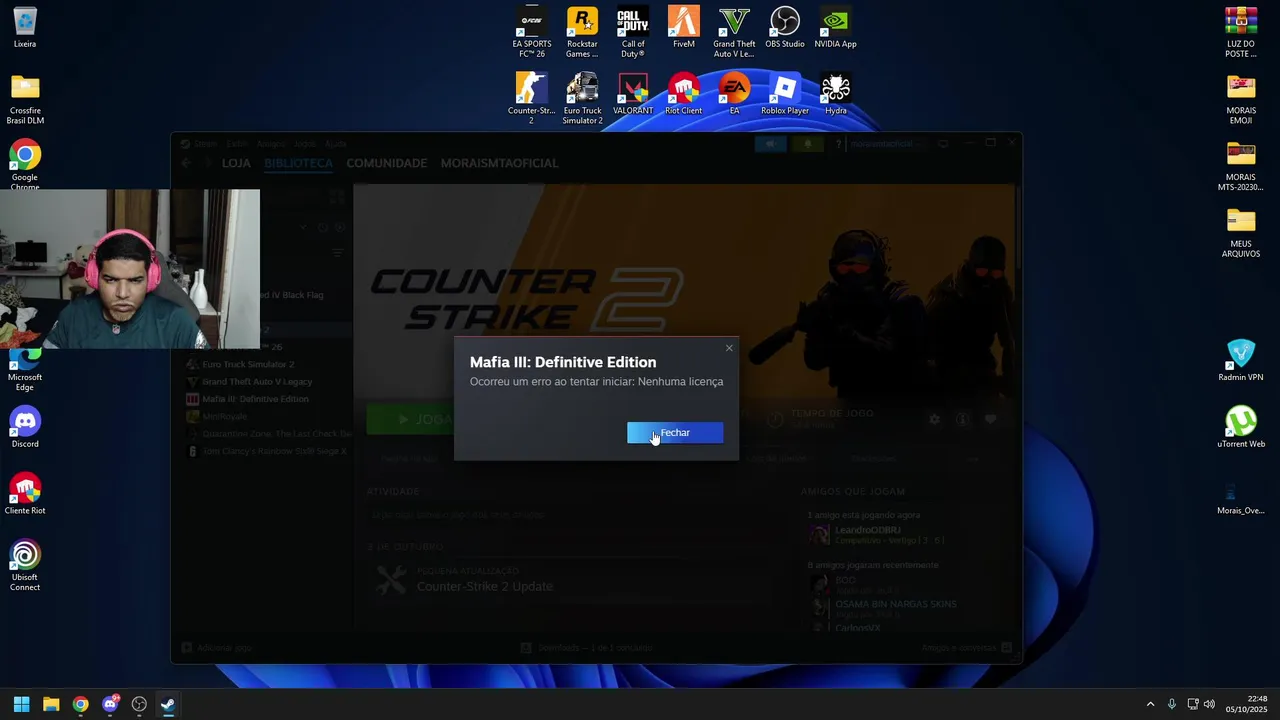1280x720 pixels.
Task: Select the MEUS ARQUIVOS folder
Action: click(1241, 233)
